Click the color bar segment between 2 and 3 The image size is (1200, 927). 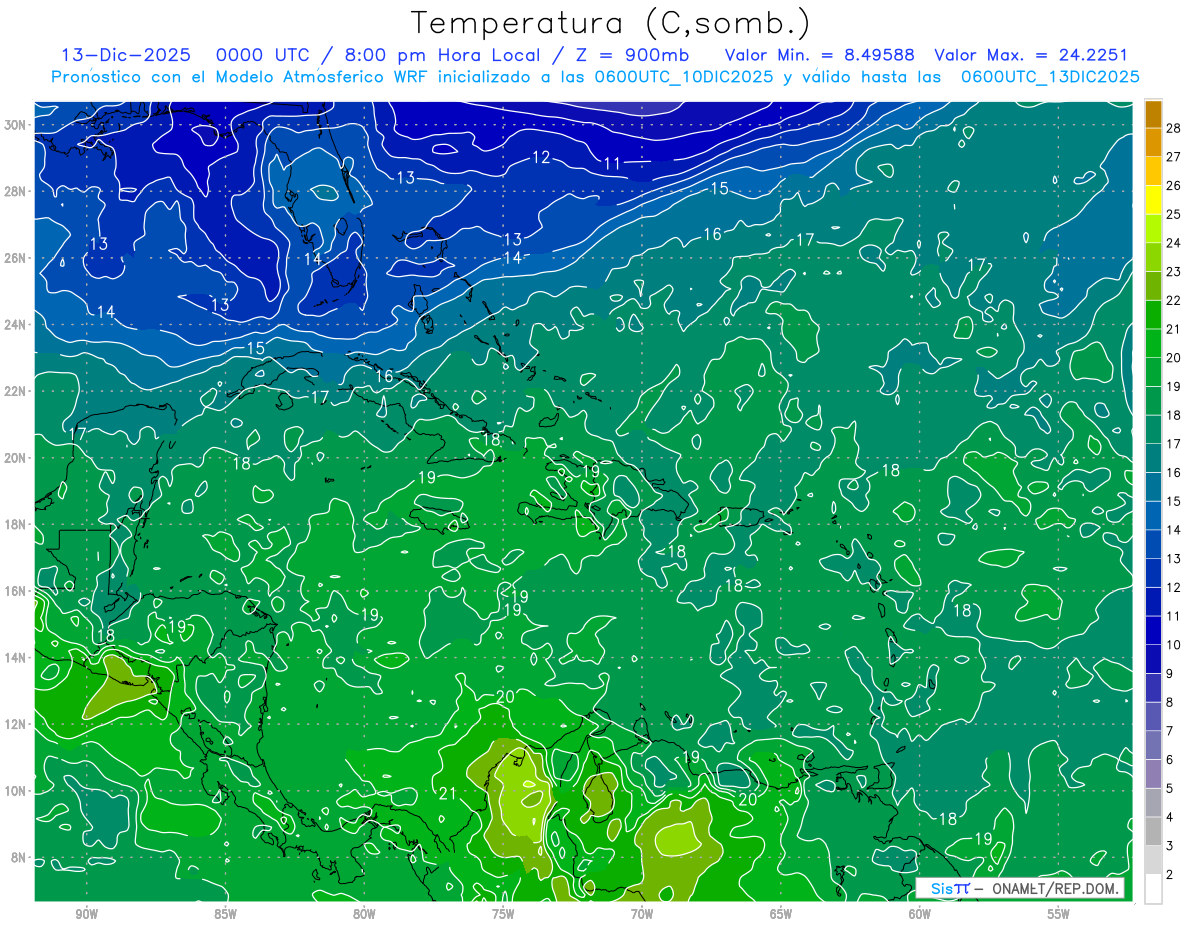click(x=1153, y=860)
